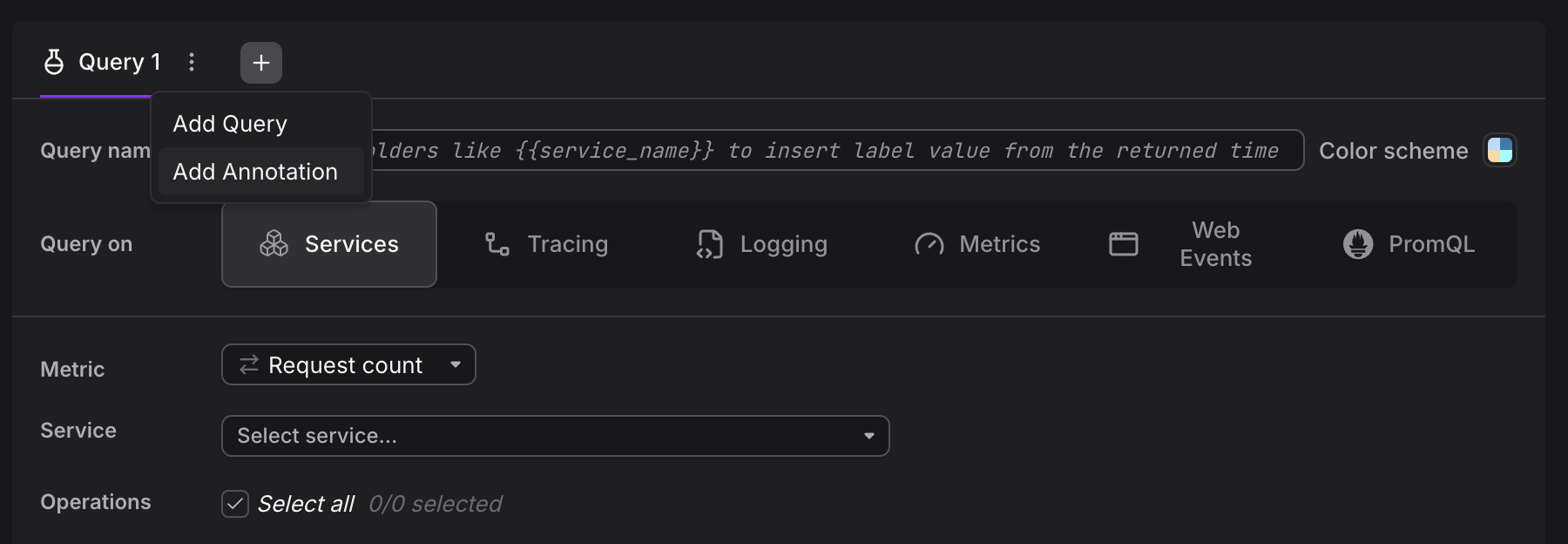Open the Query 1 three-dot options menu

[x=192, y=61]
